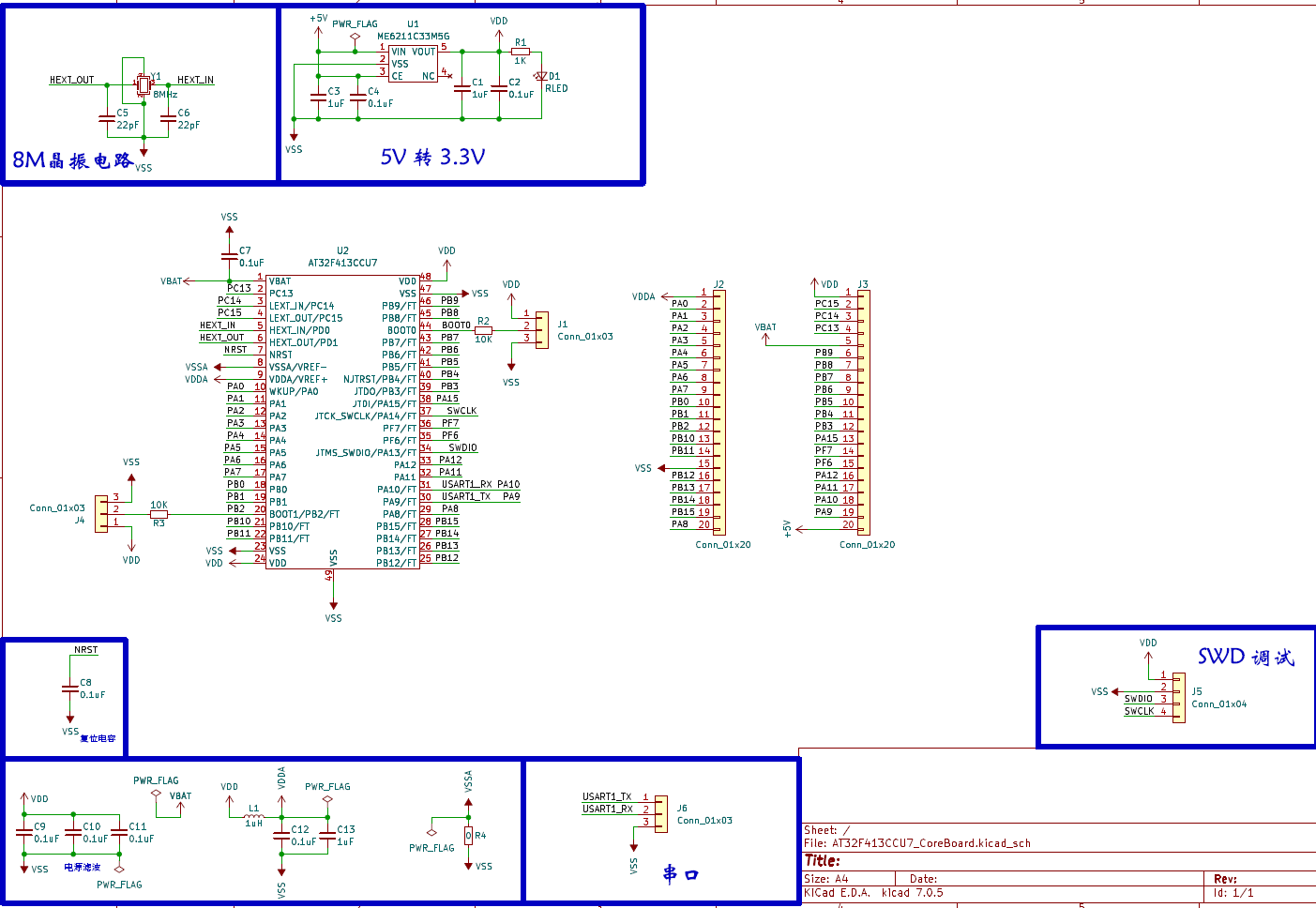Select the J6 Conn_01x03 serial connector
The height and width of the screenshot is (908, 1316).
click(661, 814)
